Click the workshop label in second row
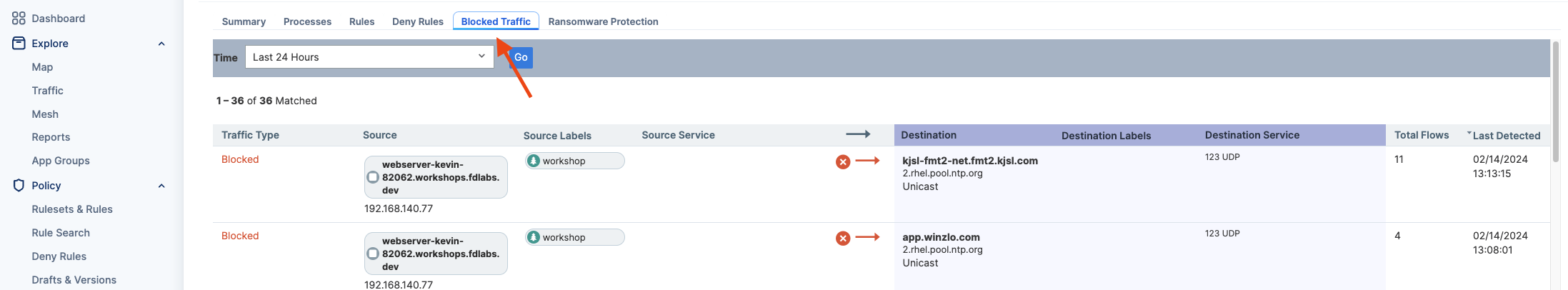 pos(575,237)
